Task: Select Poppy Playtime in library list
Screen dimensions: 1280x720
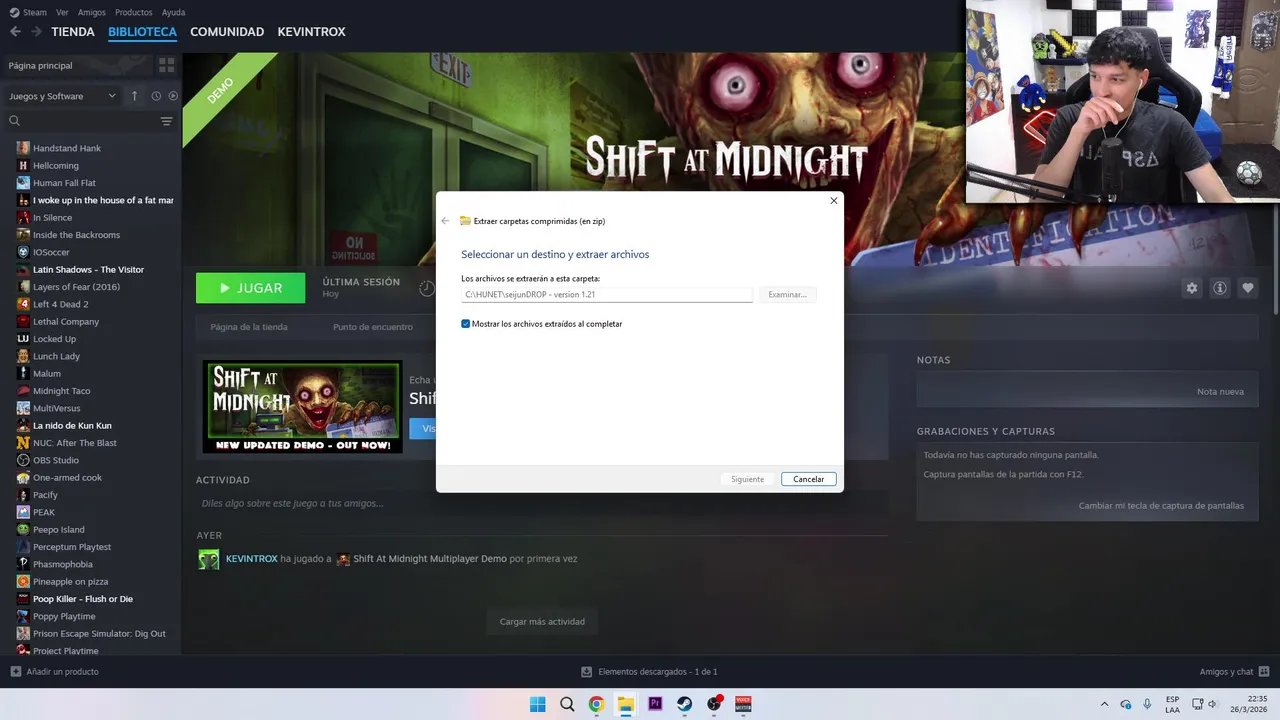Action: coord(64,616)
